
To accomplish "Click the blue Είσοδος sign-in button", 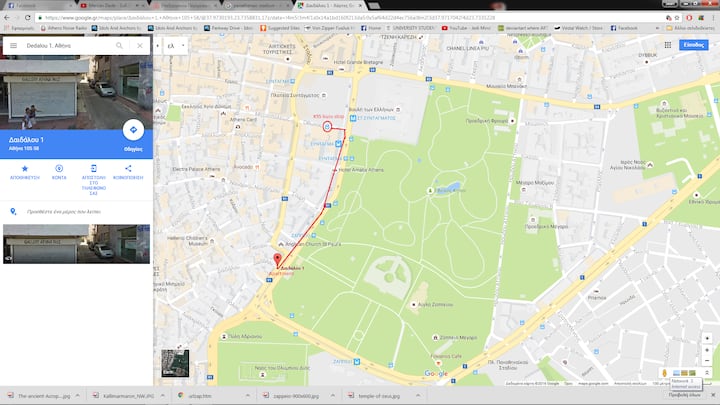I will tap(695, 44).
